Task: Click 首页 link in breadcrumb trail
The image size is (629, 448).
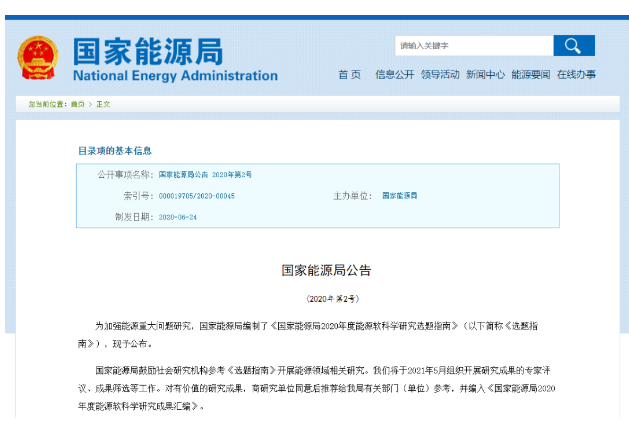Action: [x=77, y=104]
